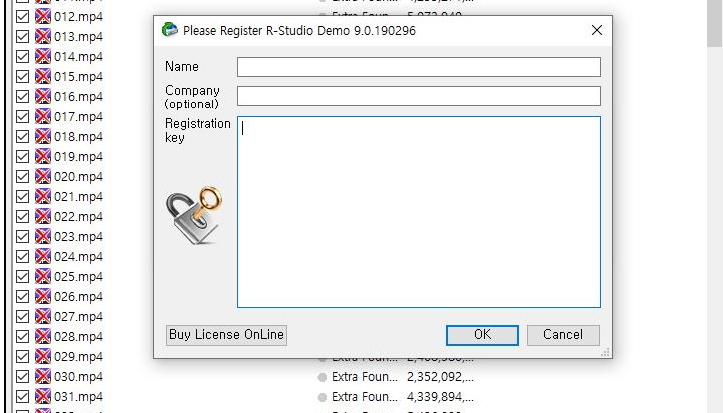Click the Name input field
This screenshot has width=723, height=413.
[x=419, y=67]
